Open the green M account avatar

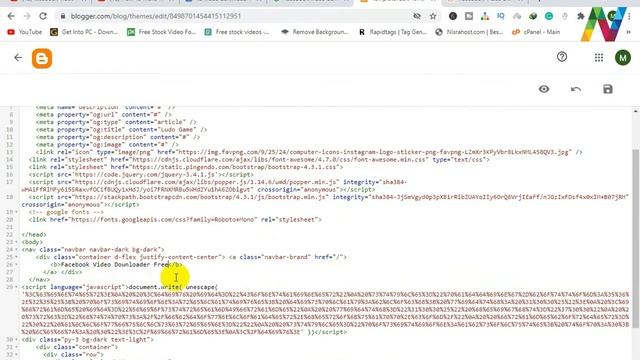(x=623, y=58)
